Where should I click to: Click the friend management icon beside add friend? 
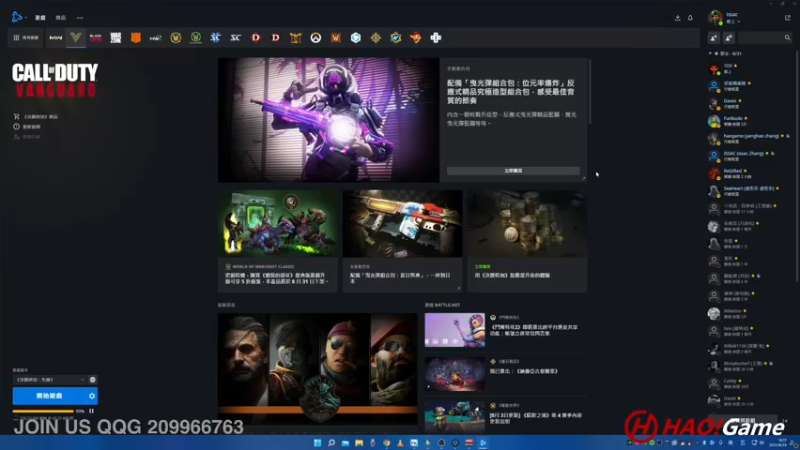coord(729,38)
